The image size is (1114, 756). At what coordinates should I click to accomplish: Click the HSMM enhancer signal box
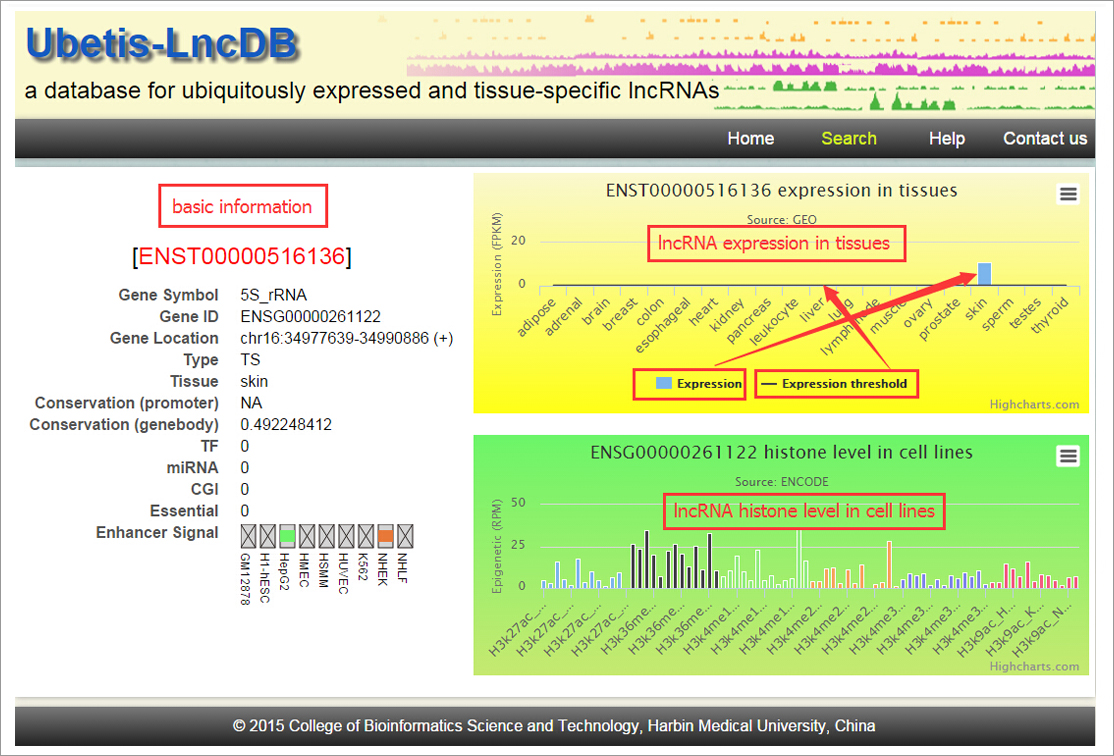pos(327,537)
